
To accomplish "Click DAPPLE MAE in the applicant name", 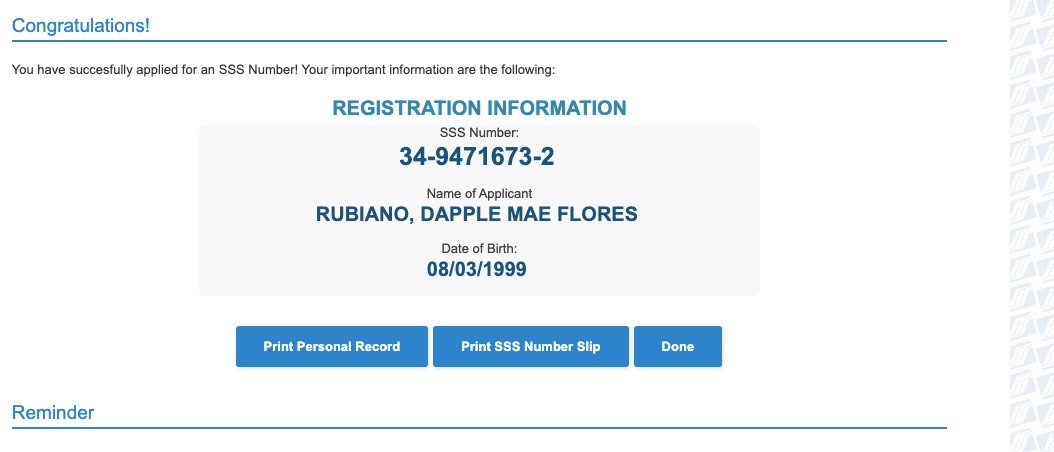I will click(x=496, y=215).
